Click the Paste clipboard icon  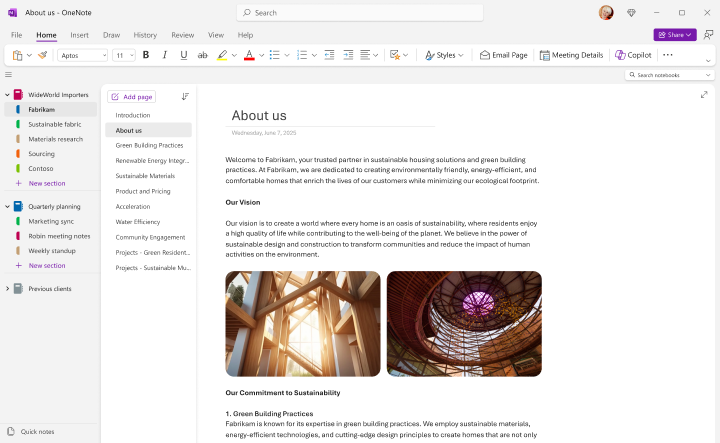(17, 55)
